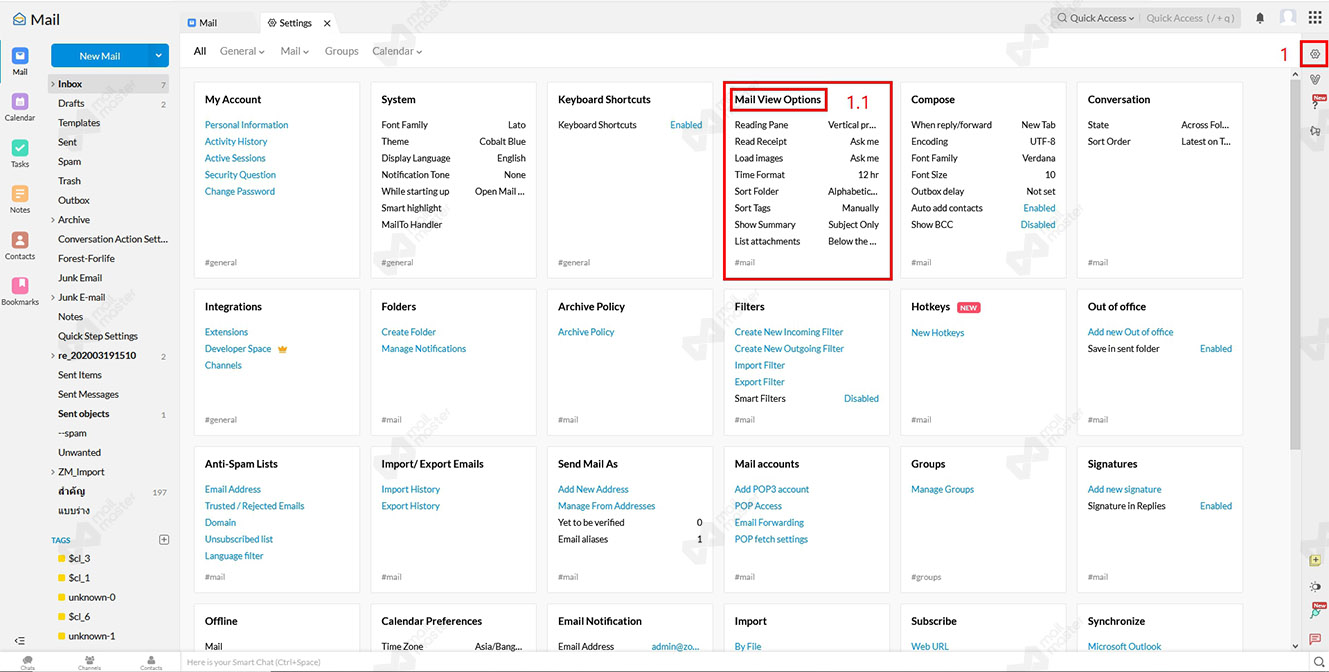Expand the re_202003191510 folder
The image size is (1329, 672).
click(x=52, y=355)
